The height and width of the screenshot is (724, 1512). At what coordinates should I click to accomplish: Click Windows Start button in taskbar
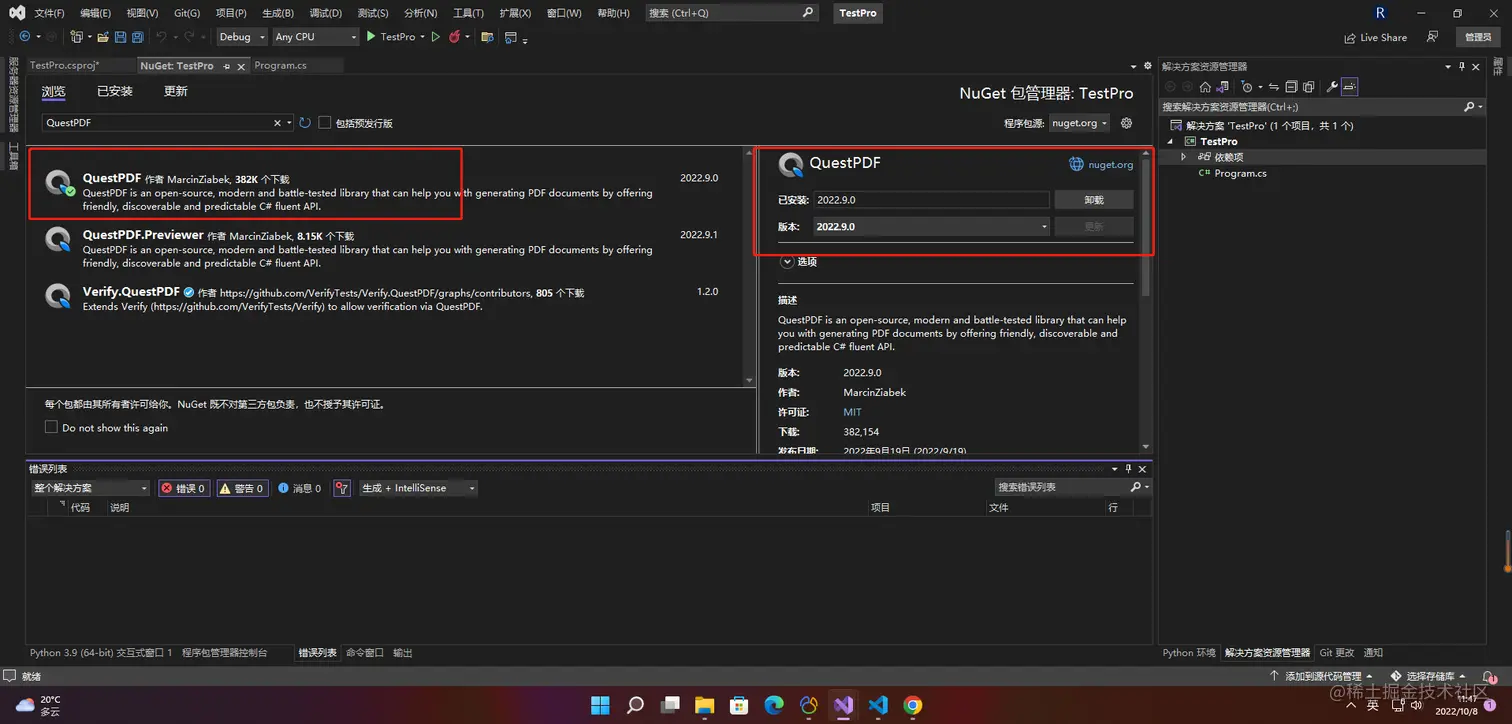pos(600,705)
